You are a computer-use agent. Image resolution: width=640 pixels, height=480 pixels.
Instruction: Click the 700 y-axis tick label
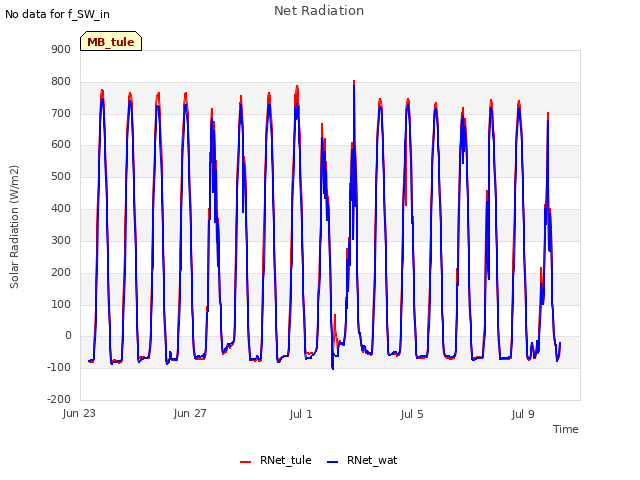tap(61, 113)
